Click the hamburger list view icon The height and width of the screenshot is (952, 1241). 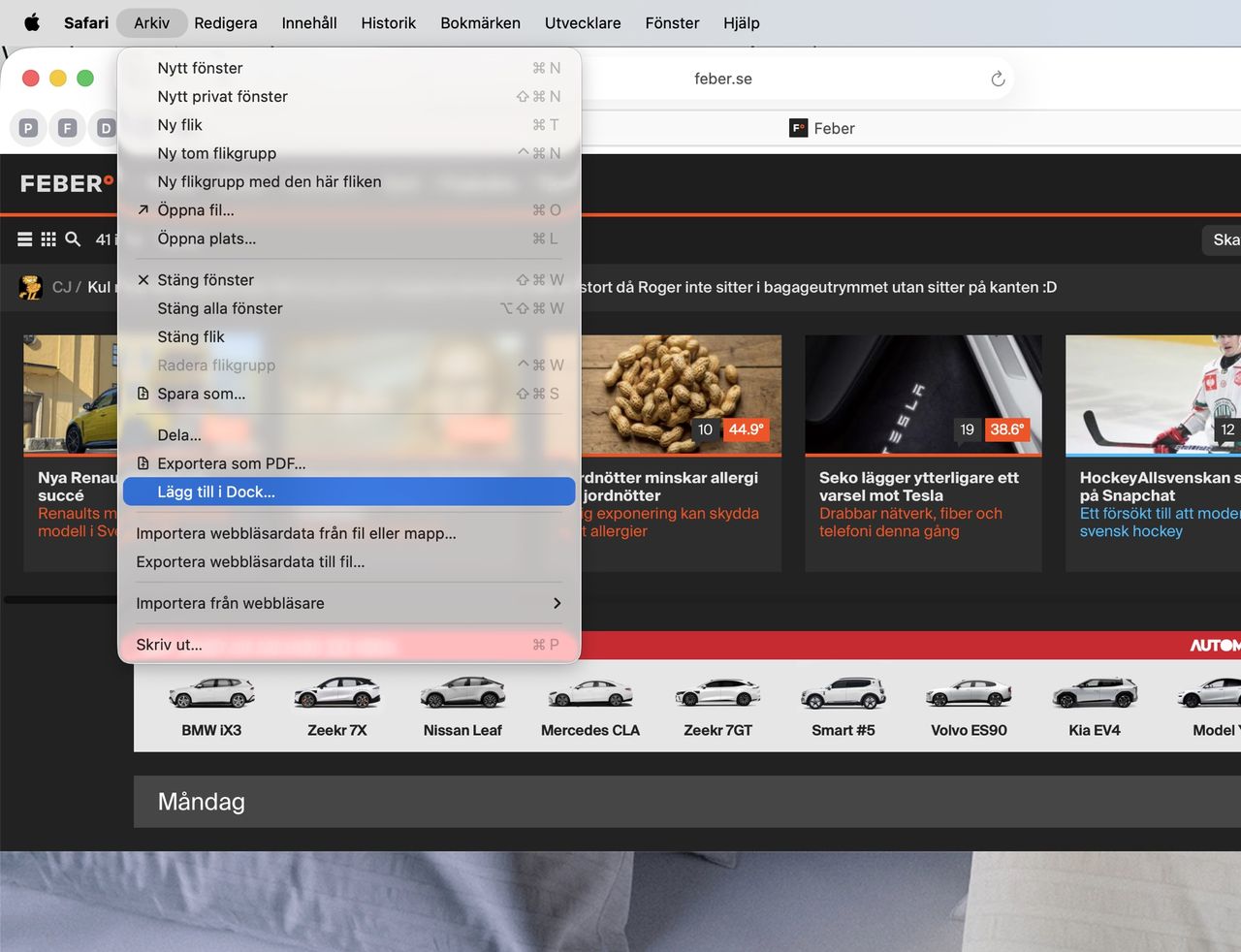click(25, 239)
